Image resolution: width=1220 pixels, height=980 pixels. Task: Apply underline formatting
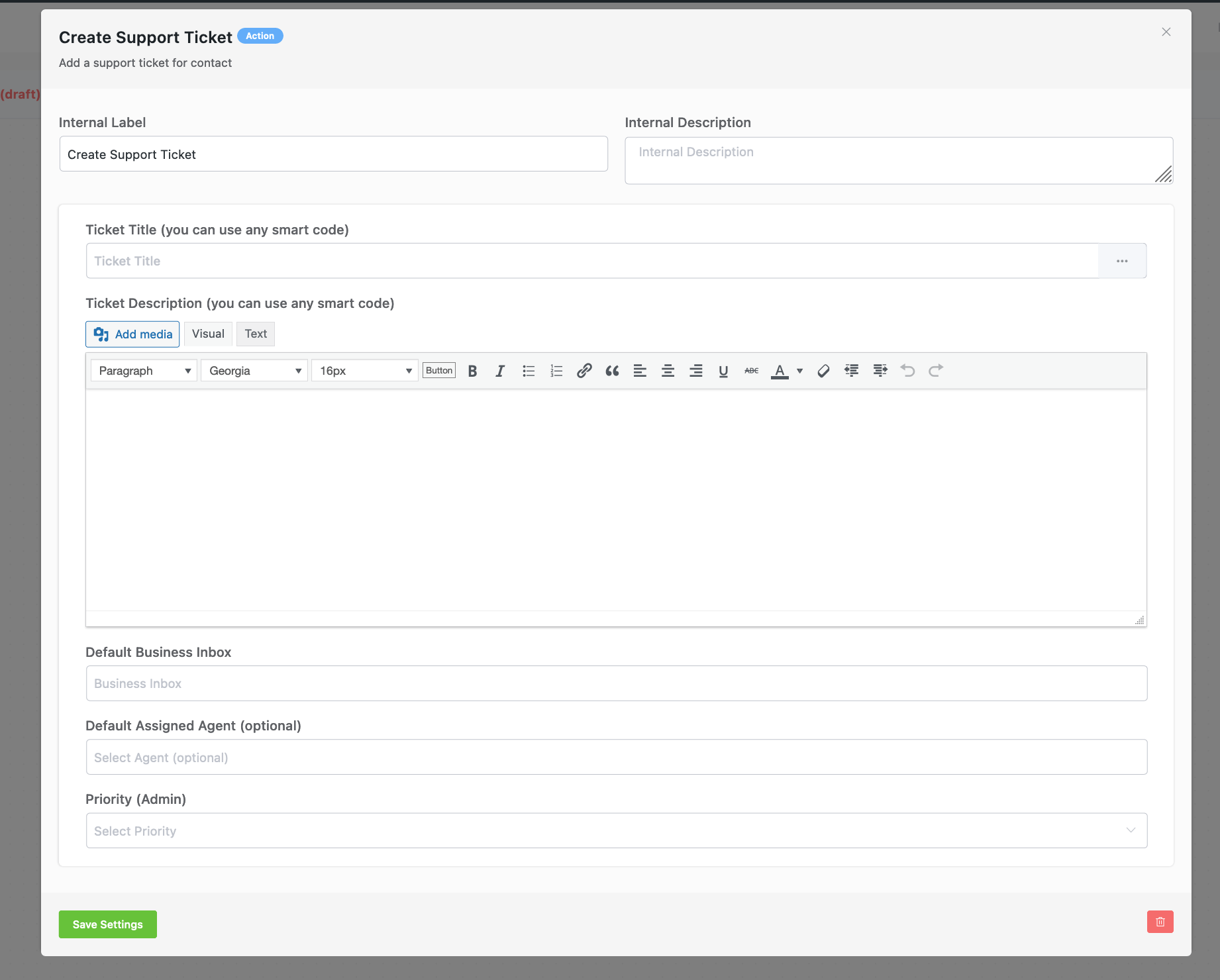coord(723,370)
